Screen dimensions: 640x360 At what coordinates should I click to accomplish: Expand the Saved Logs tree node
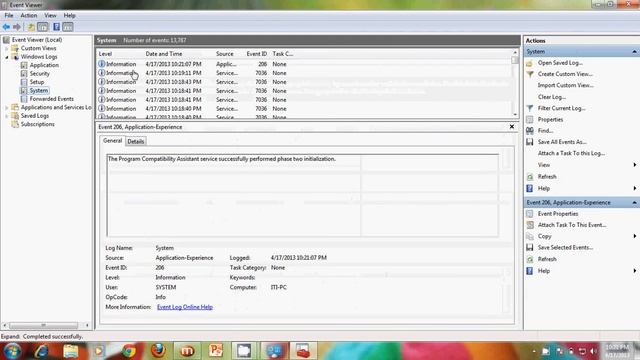pyautogui.click(x=7, y=116)
